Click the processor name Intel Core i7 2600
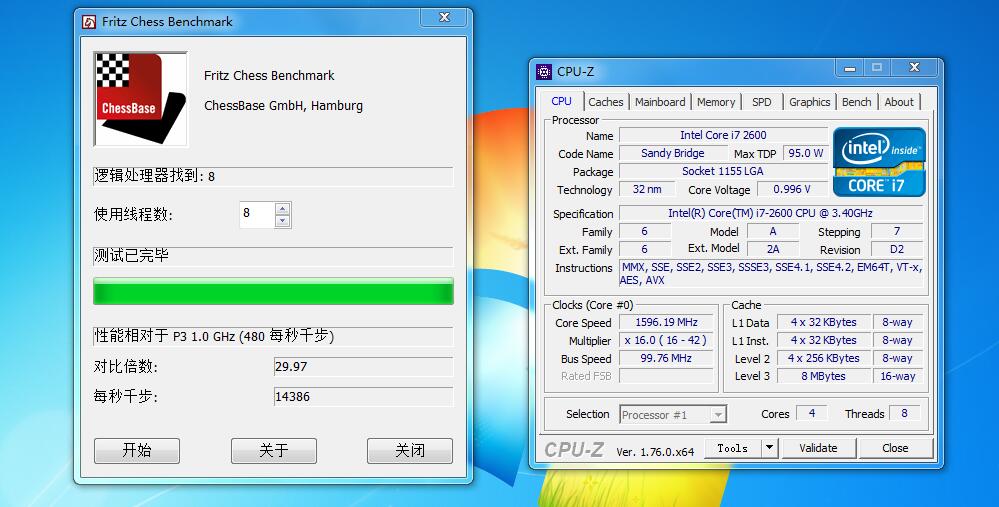The width and height of the screenshot is (999, 507). pos(723,135)
